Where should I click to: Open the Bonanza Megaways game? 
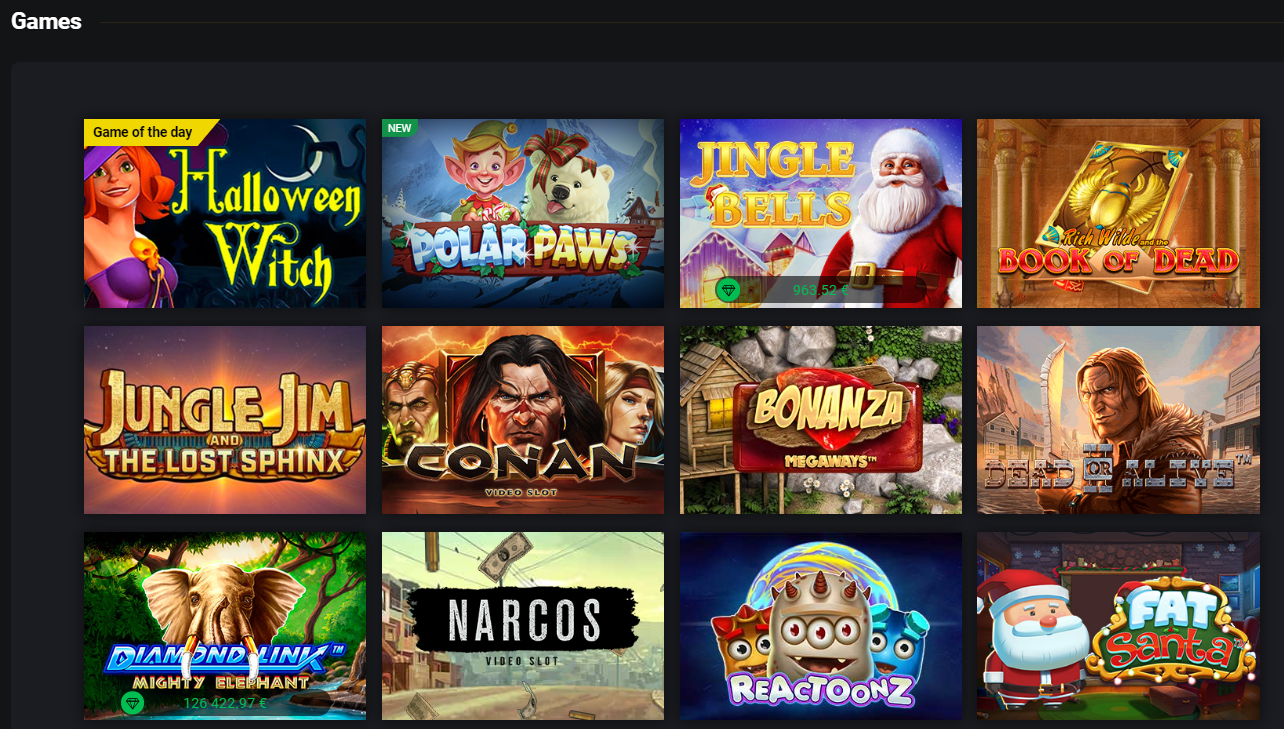pyautogui.click(x=821, y=420)
